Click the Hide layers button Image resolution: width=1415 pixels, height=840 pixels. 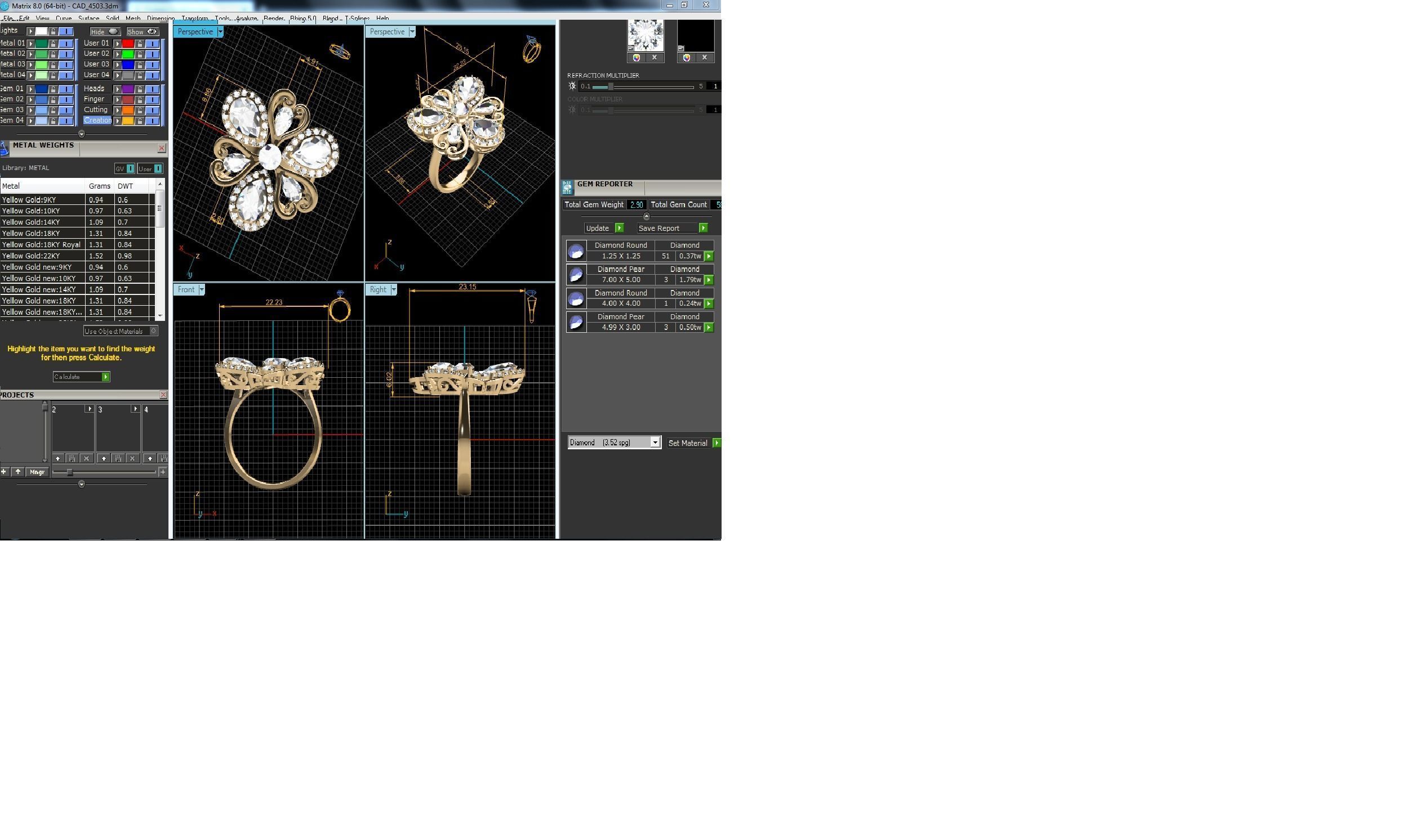tap(105, 32)
